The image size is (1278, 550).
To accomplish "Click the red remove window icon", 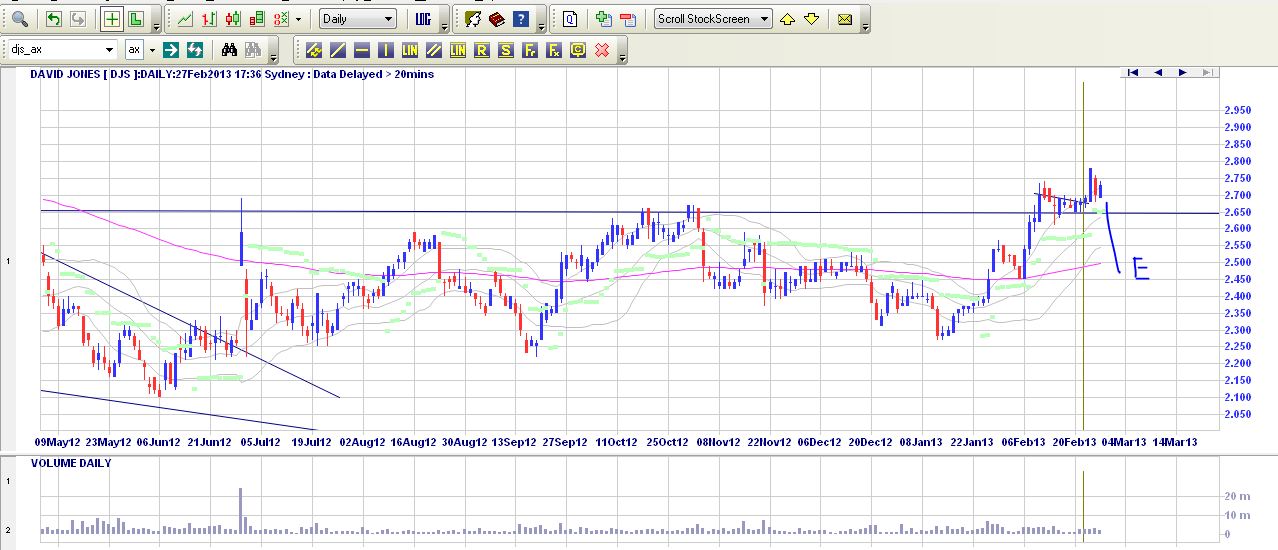I will point(627,19).
